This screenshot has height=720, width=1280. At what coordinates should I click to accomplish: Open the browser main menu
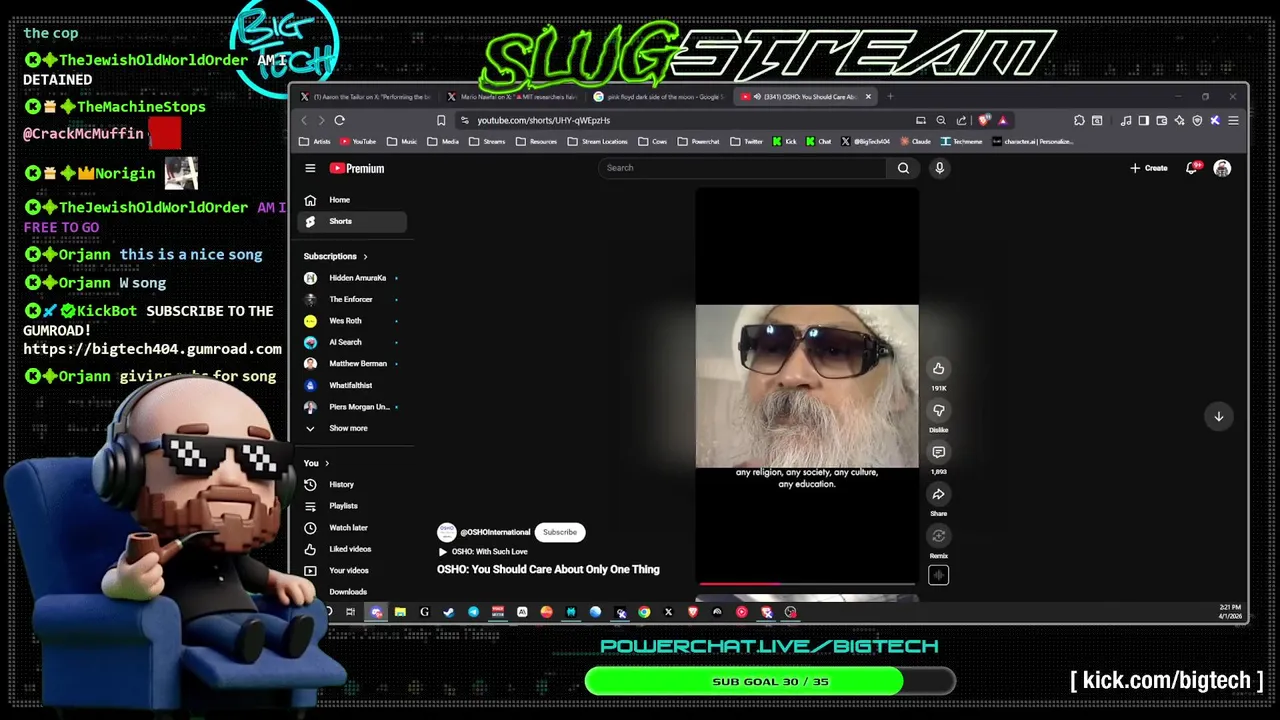pos(1233,120)
